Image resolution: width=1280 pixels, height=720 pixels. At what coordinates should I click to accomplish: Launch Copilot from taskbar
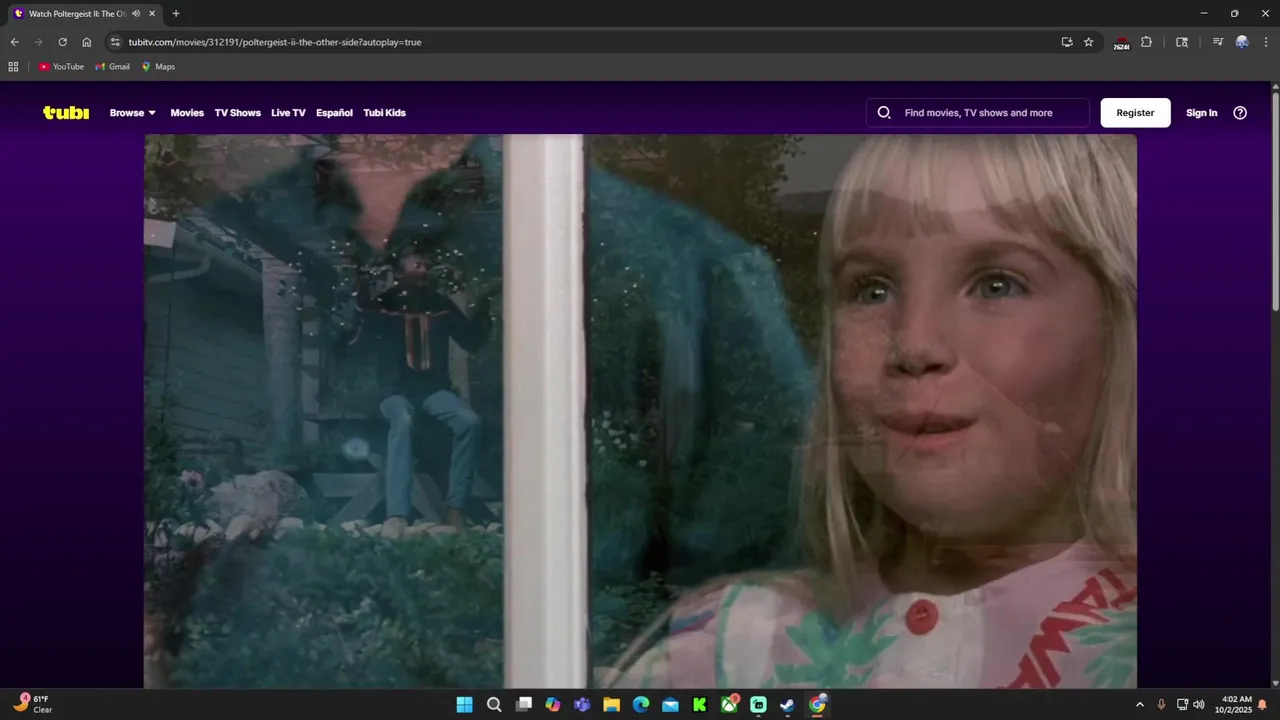point(553,705)
